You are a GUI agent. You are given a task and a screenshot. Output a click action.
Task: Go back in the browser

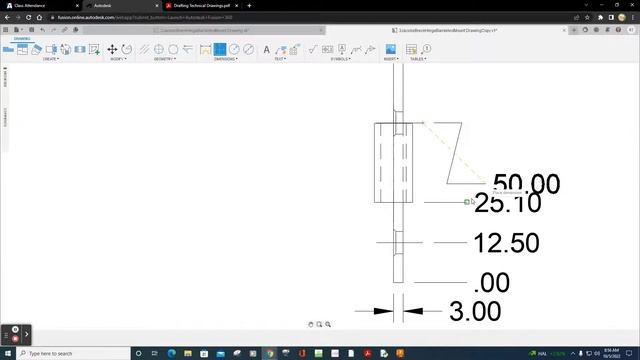click(7, 18)
